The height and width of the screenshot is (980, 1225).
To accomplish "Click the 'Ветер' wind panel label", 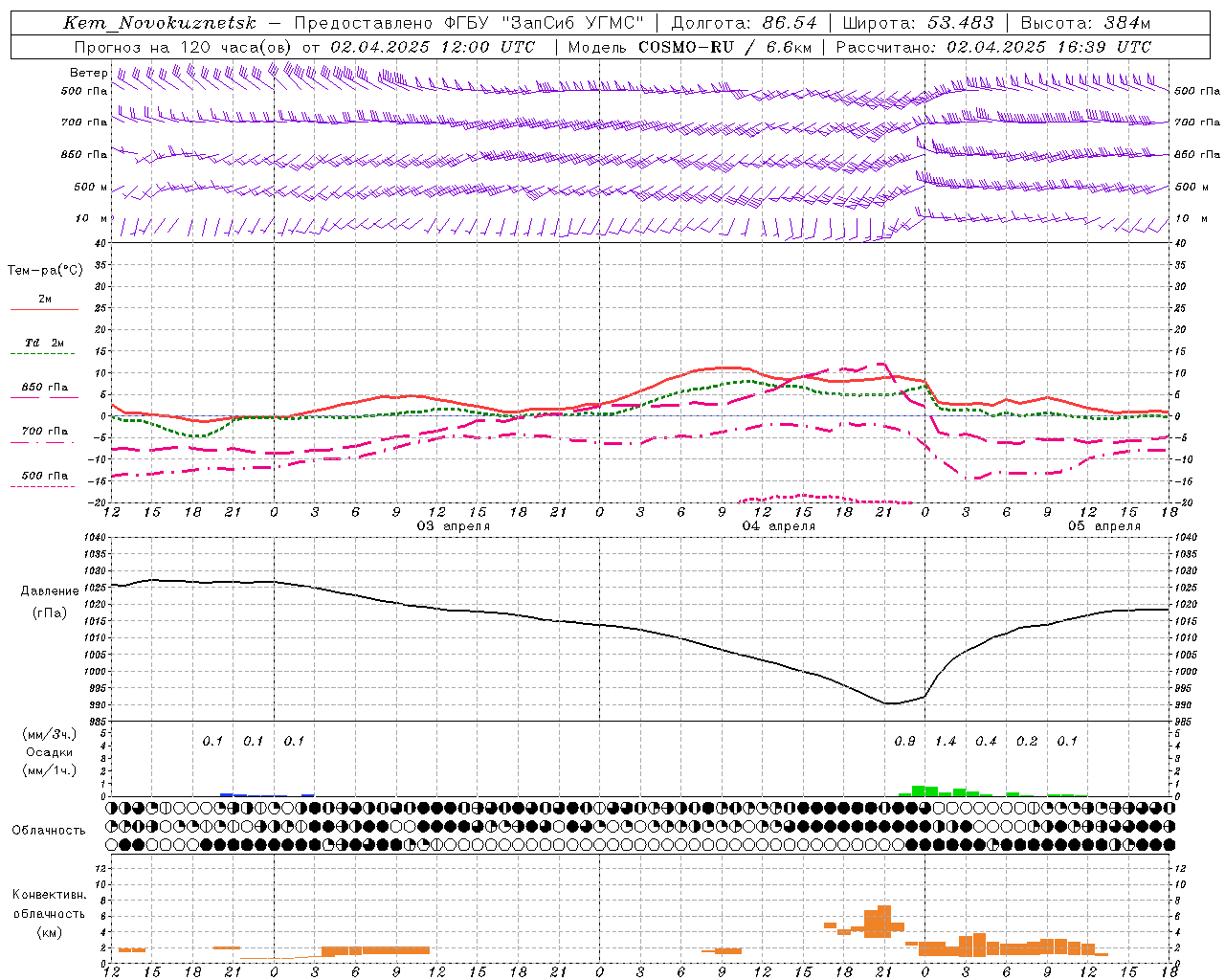I will (88, 73).
